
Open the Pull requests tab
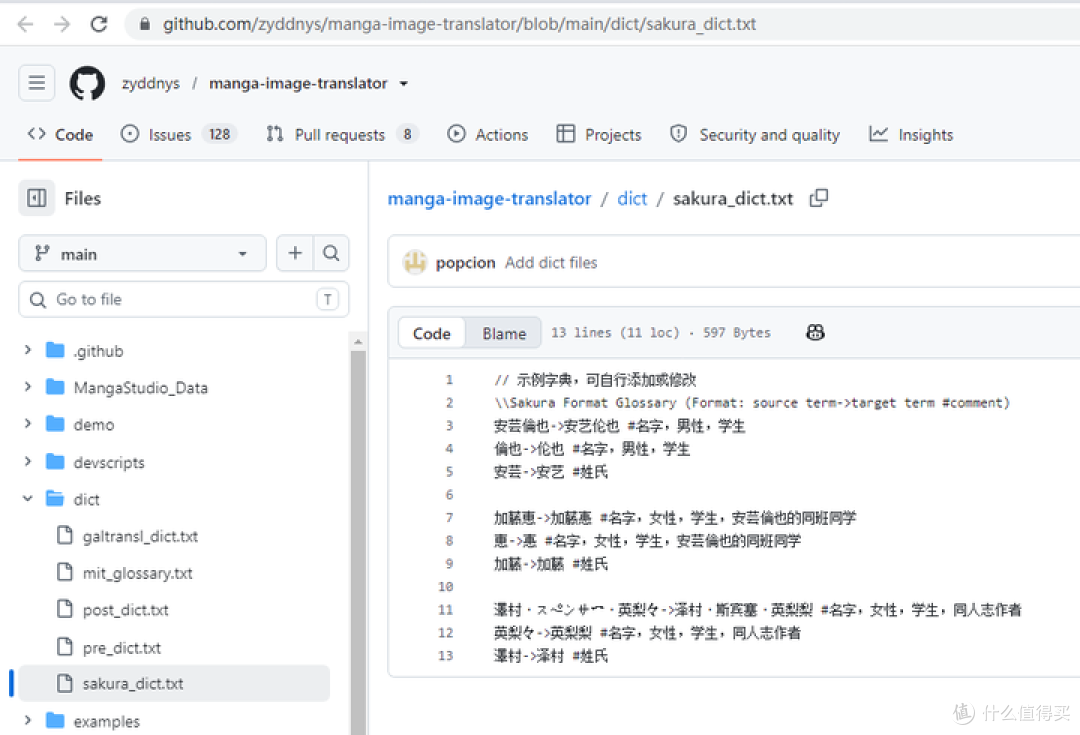click(x=342, y=134)
